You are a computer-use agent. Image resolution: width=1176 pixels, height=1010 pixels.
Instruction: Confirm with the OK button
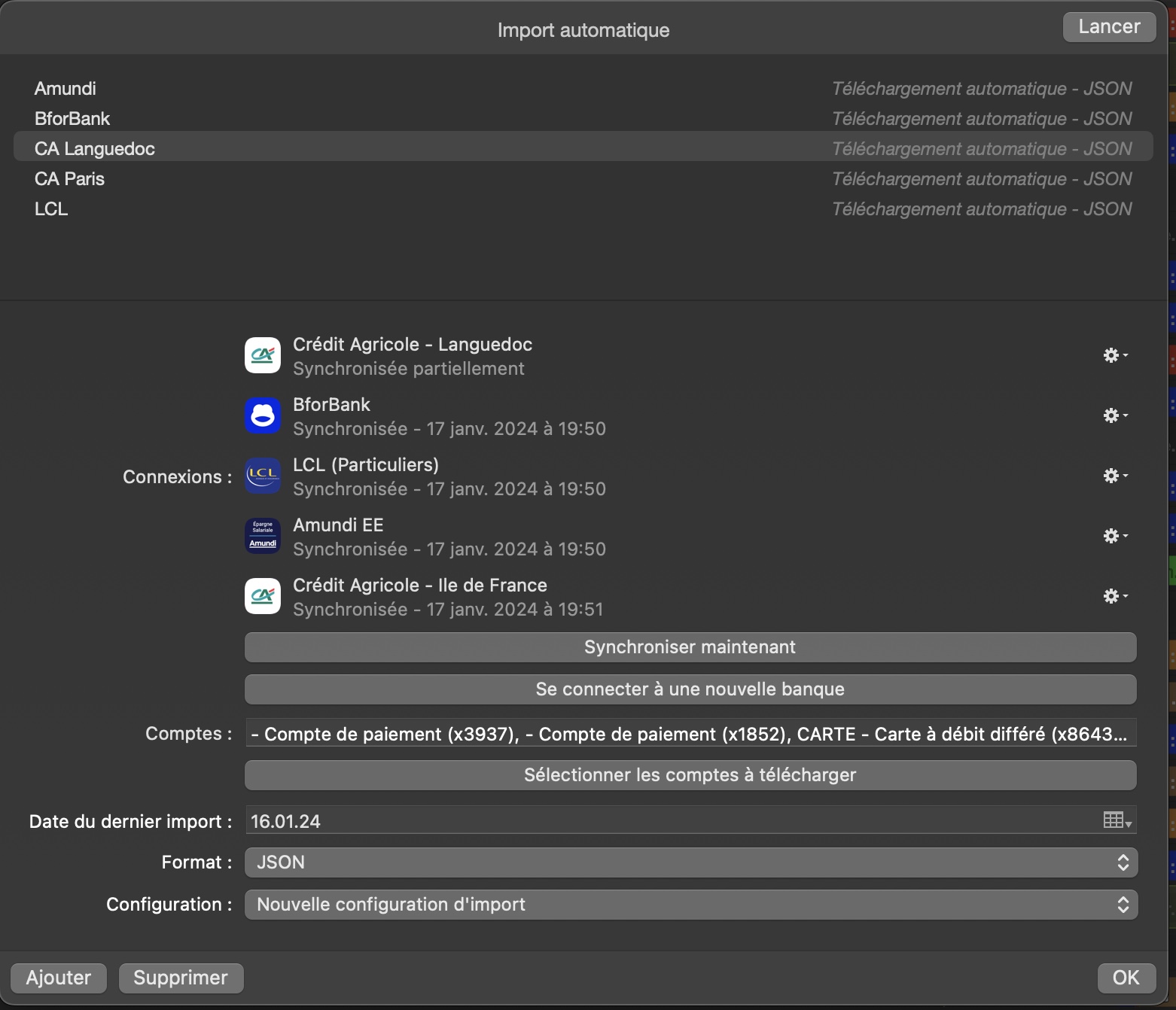tap(1126, 978)
